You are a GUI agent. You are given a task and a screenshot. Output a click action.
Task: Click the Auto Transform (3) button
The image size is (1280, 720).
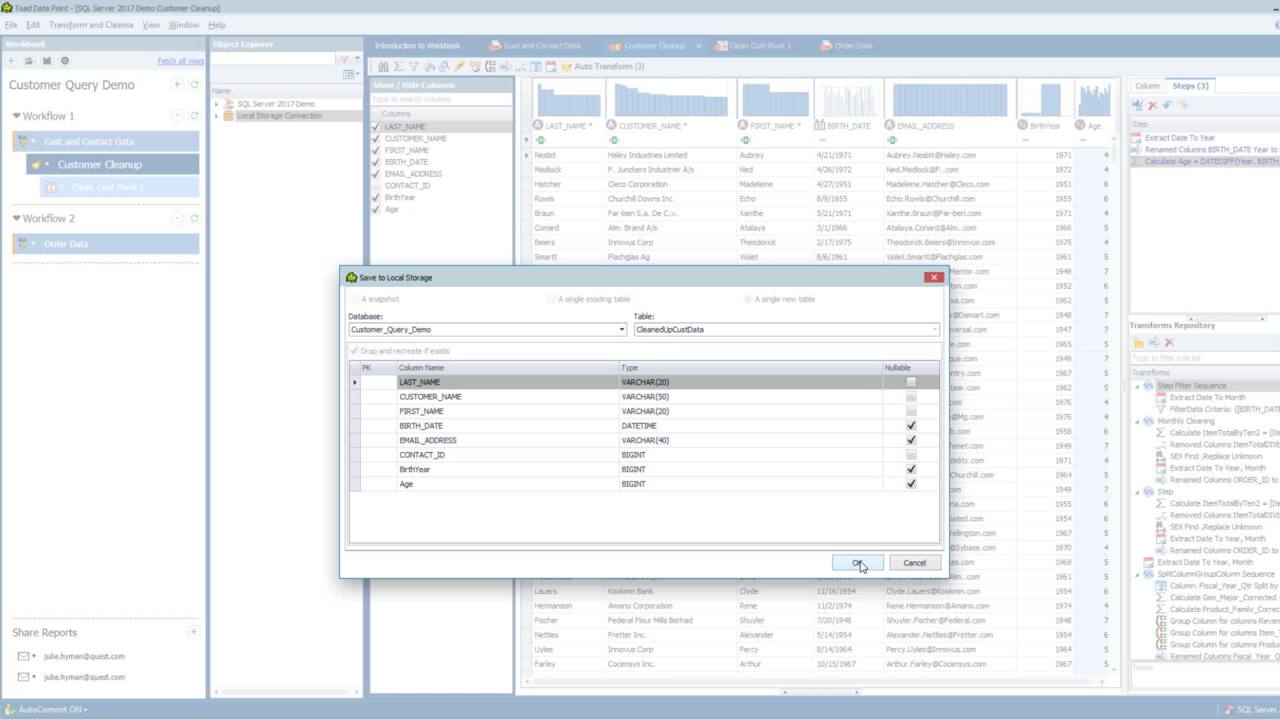[x=602, y=66]
